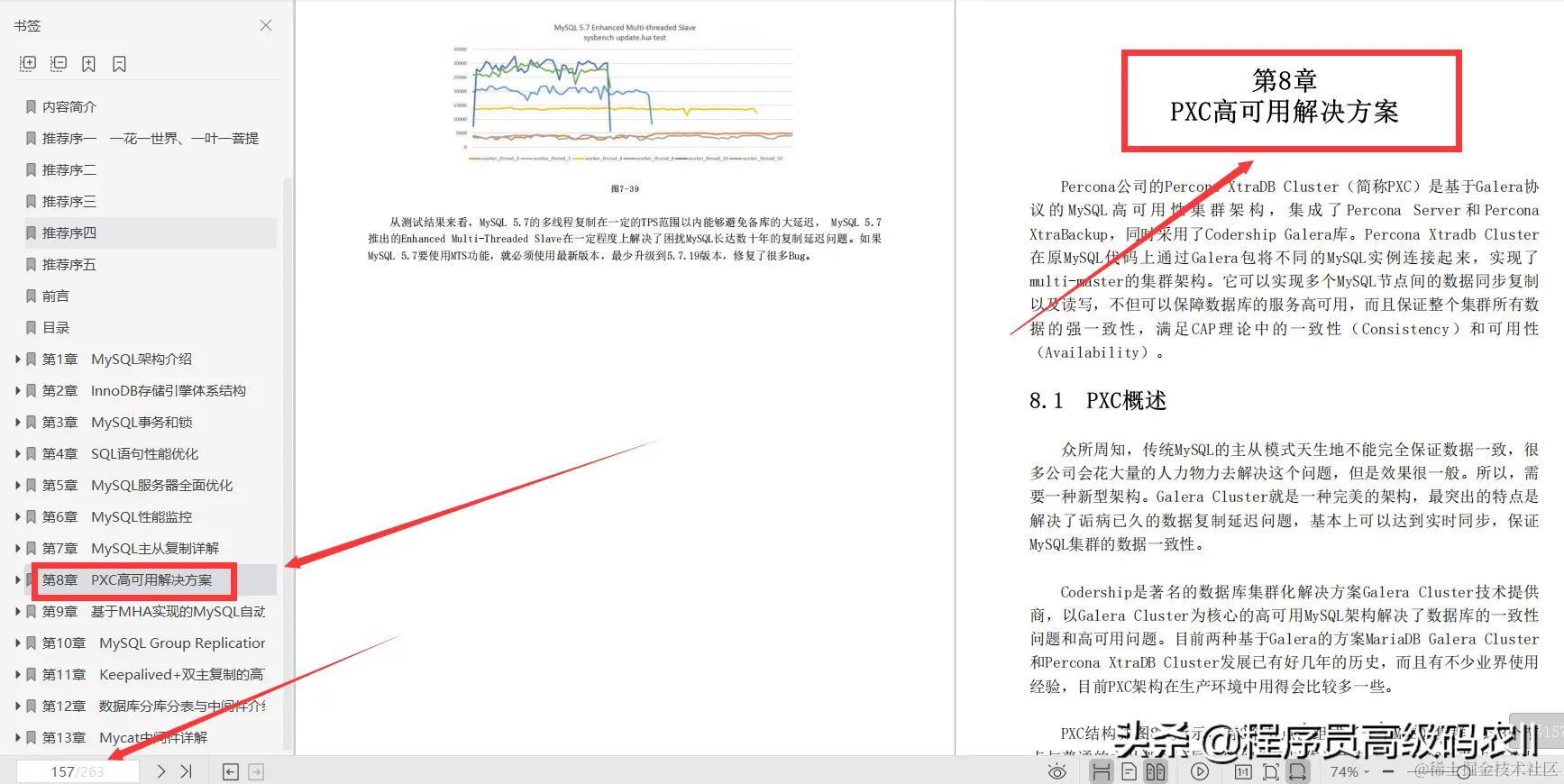Expand 第2章 InnoDB存储引擎体系结构

18,390
